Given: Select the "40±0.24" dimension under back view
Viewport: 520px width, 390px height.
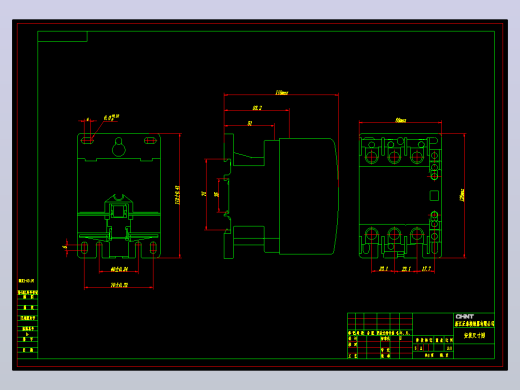Looking at the screenshot, I should (x=119, y=269).
